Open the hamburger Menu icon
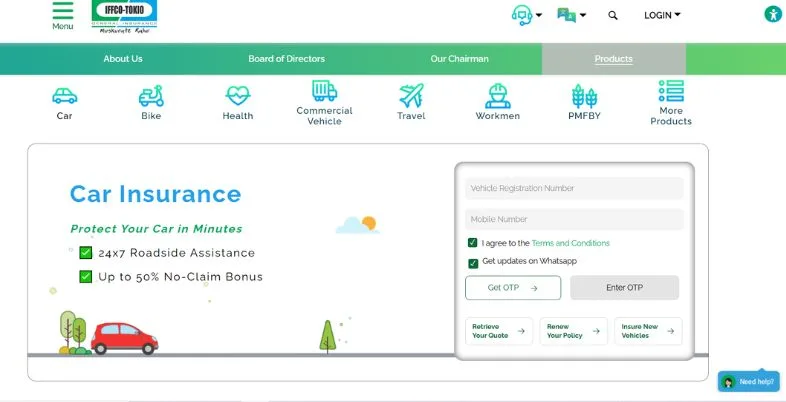The height and width of the screenshot is (402, 786). tap(63, 11)
